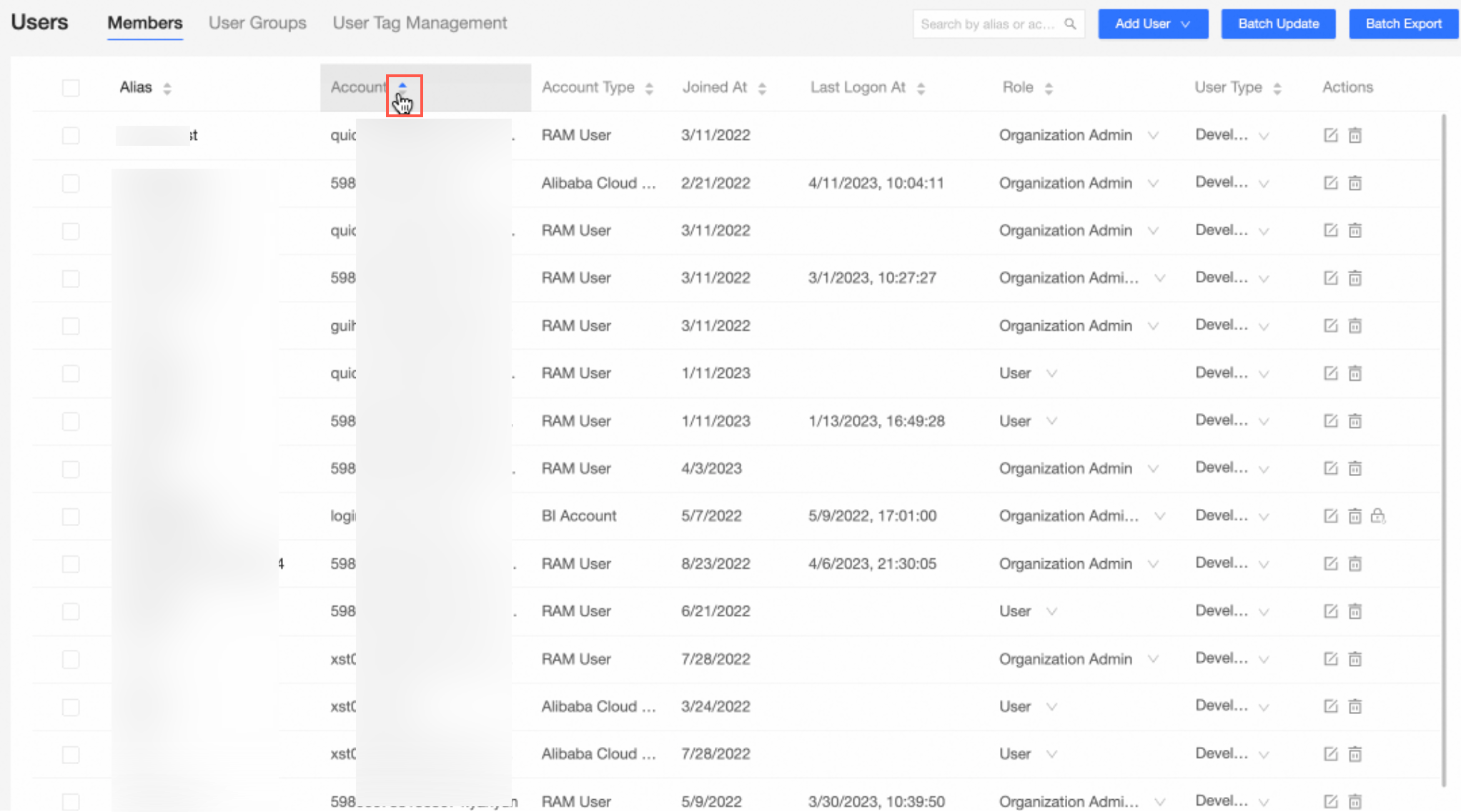Sort by Last Logon At column
Image resolution: width=1461 pixels, height=812 pixels.
pyautogui.click(x=921, y=89)
